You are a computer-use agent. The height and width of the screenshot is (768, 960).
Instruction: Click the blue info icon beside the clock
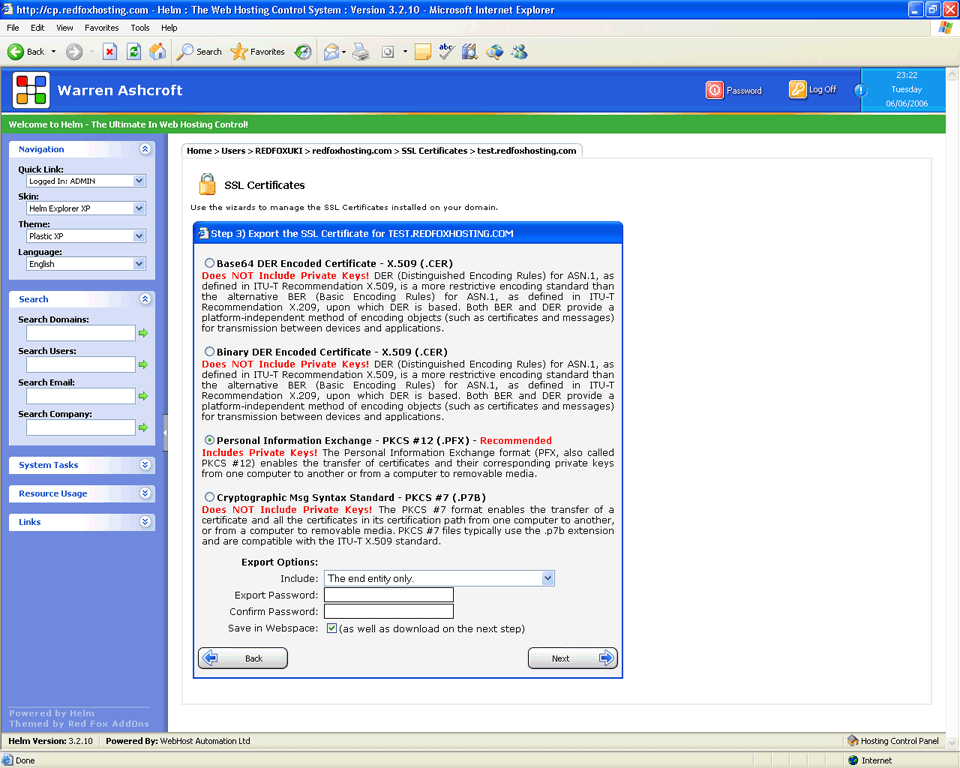click(860, 90)
